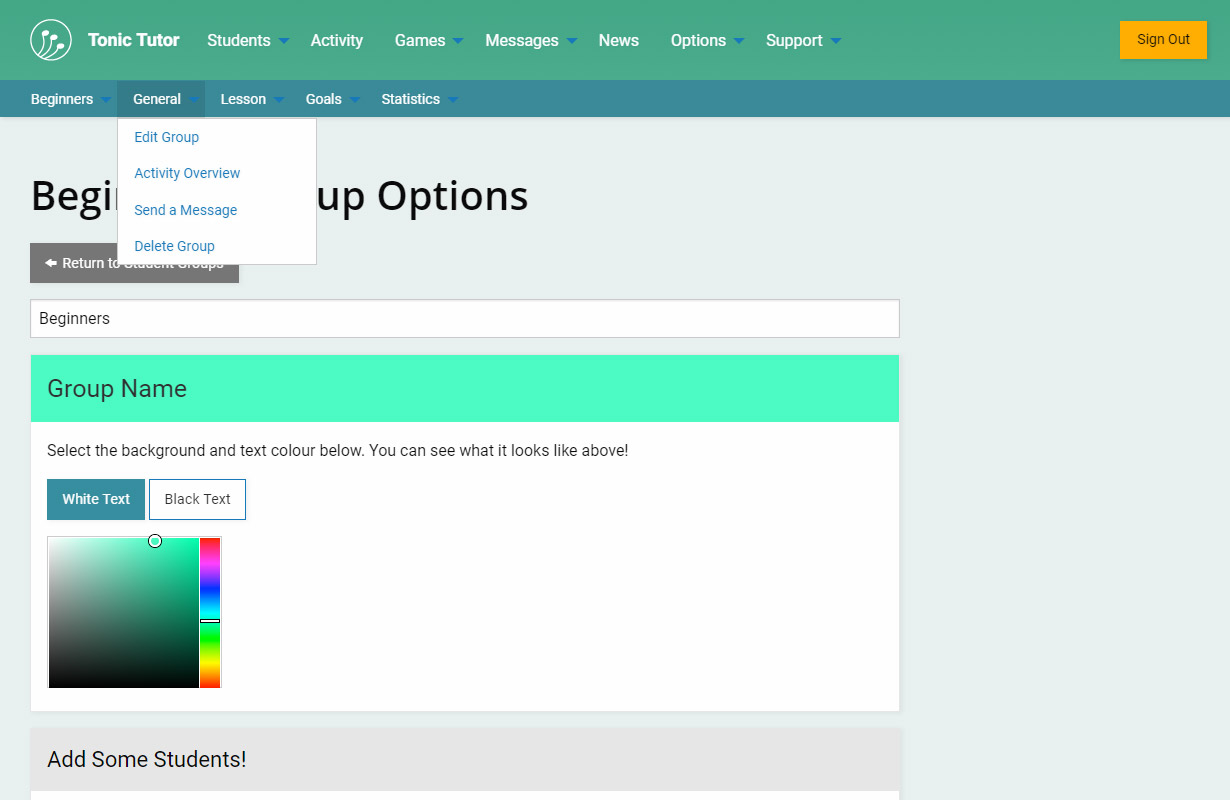This screenshot has width=1230, height=800.
Task: Click inside the colour saturation picker square
Action: point(123,612)
